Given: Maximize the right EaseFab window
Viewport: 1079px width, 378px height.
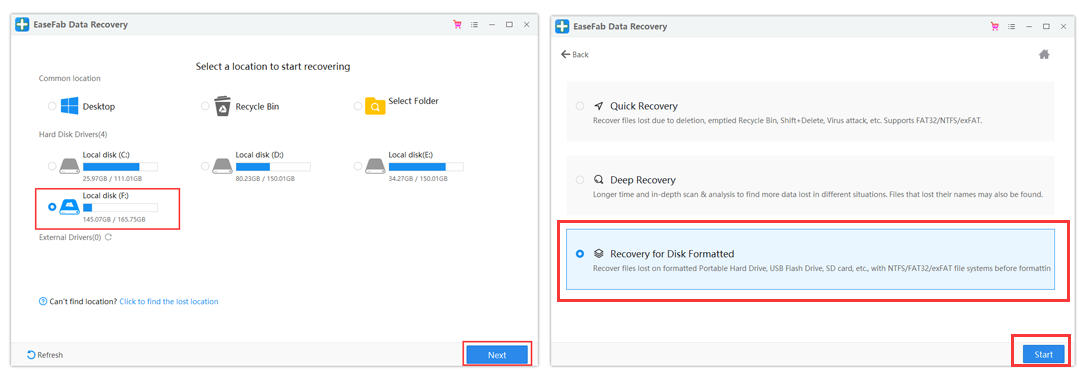Looking at the screenshot, I should 1046,26.
